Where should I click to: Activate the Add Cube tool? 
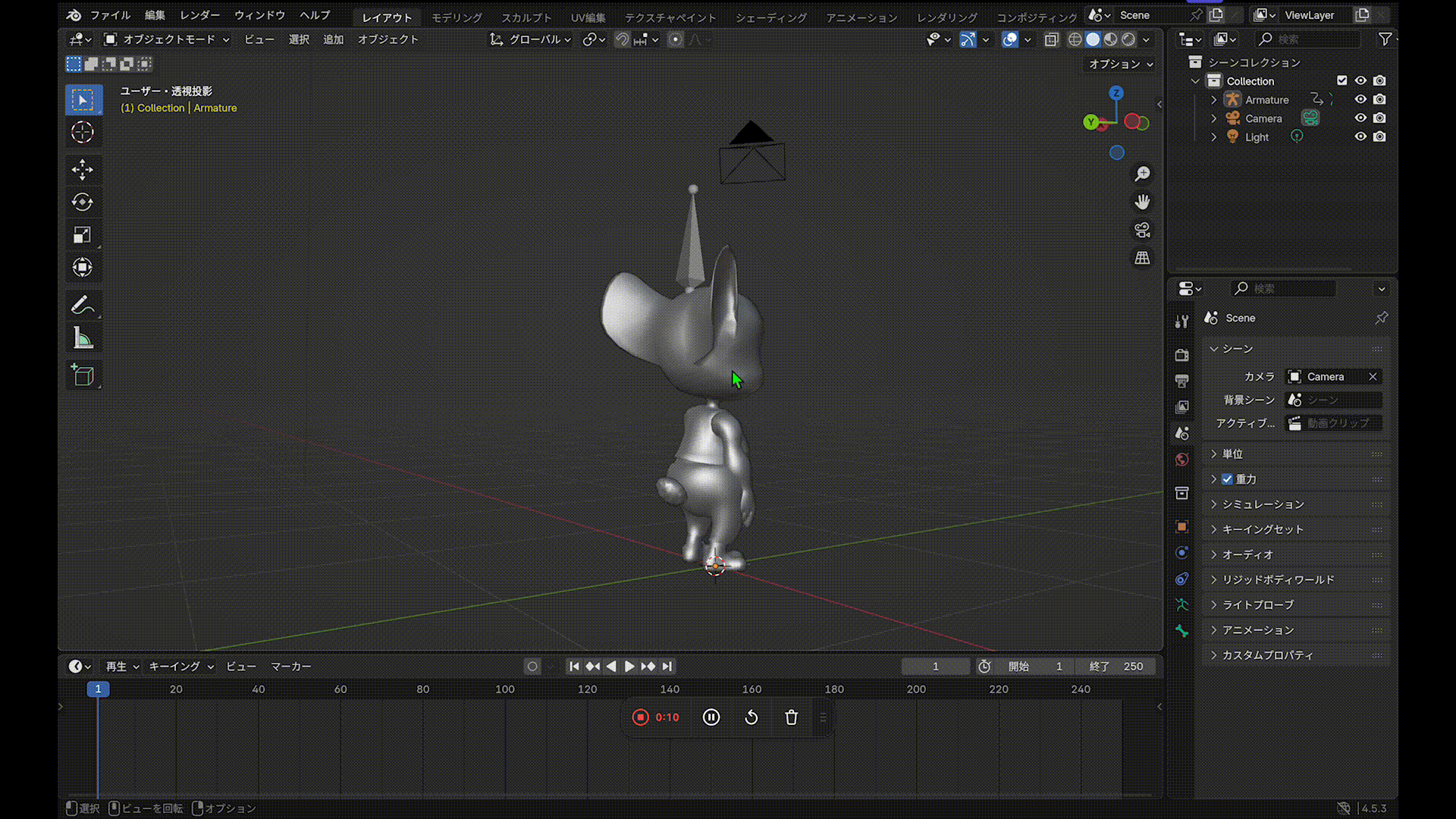click(x=83, y=375)
